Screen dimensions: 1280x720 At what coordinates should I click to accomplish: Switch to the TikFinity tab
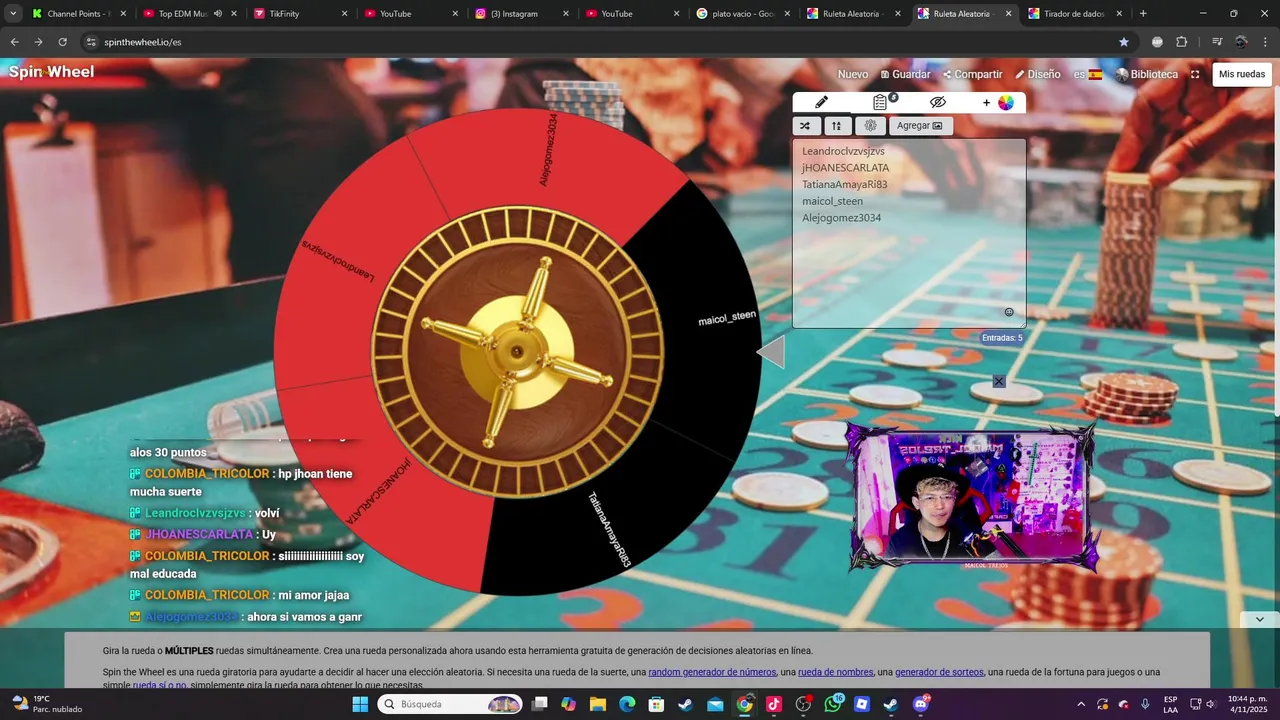[299, 14]
